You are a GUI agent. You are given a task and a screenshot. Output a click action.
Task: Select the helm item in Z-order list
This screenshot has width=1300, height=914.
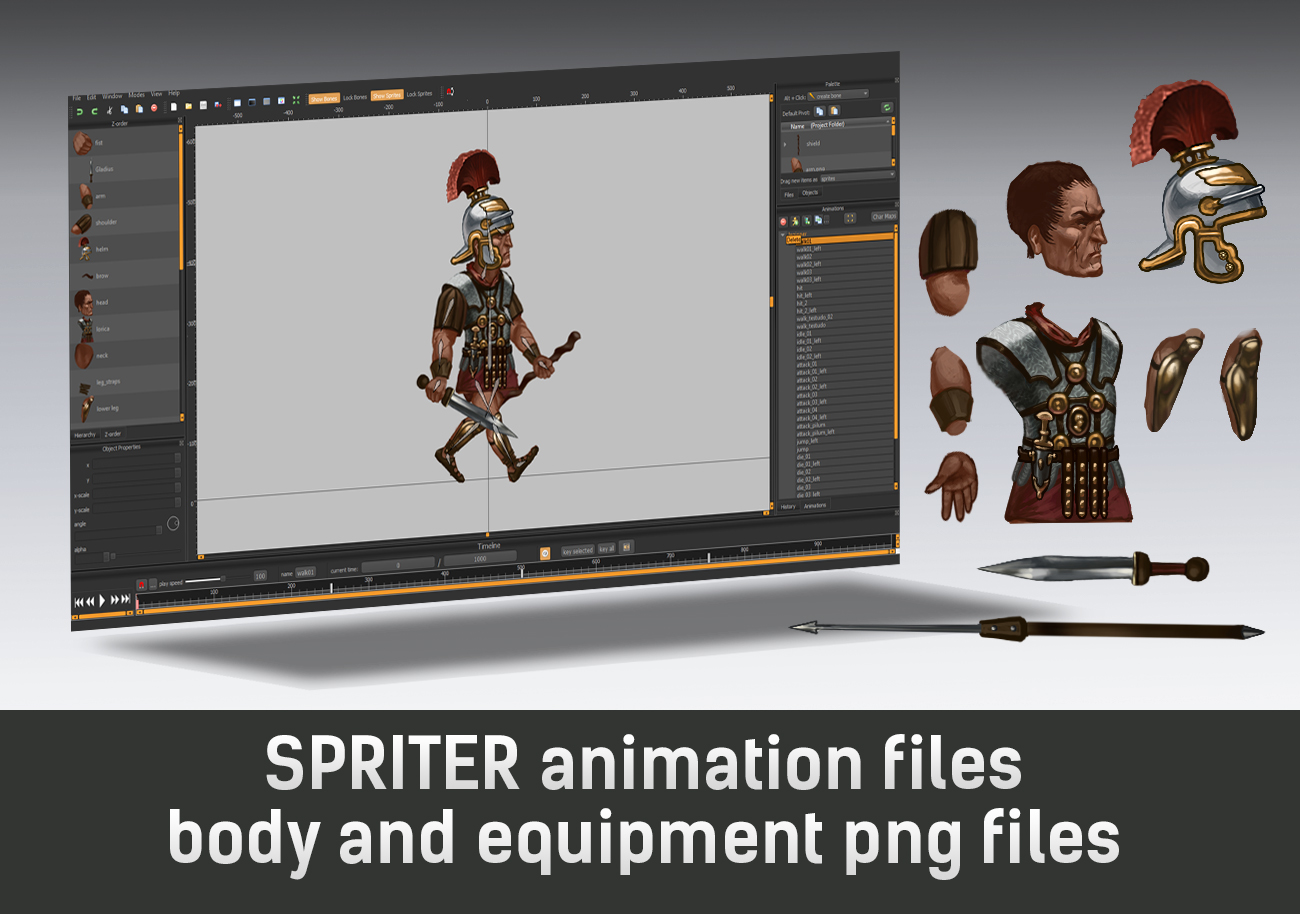coord(124,249)
